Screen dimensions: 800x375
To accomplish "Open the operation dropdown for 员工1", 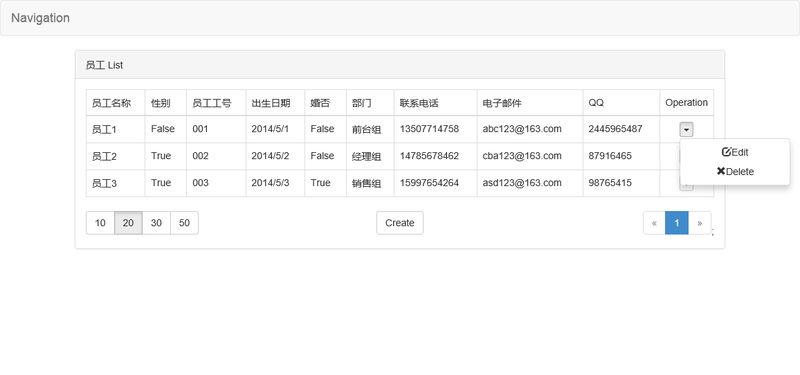I will pyautogui.click(x=686, y=130).
